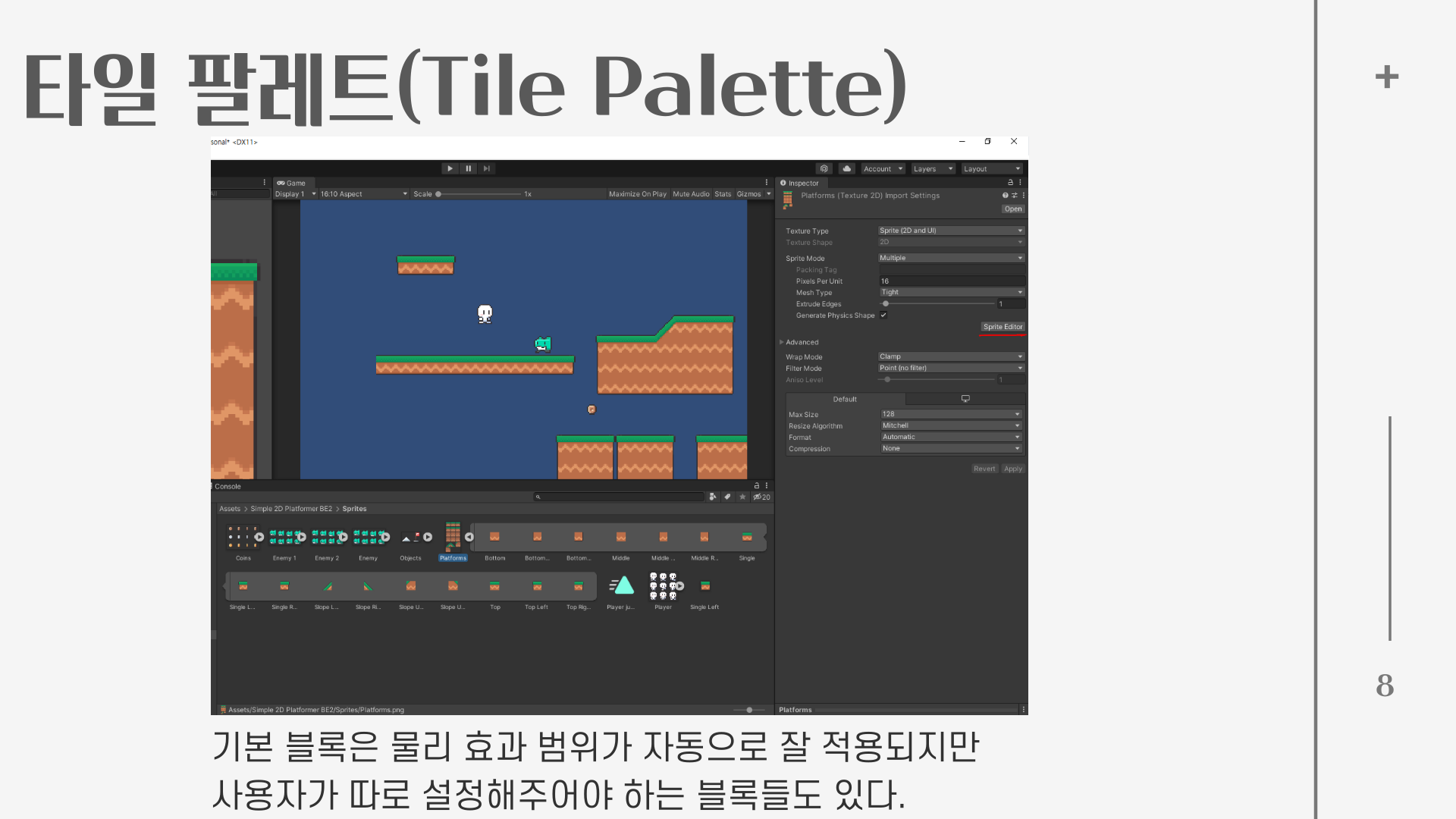Click Search by Type icon in Project panel

pos(713,497)
